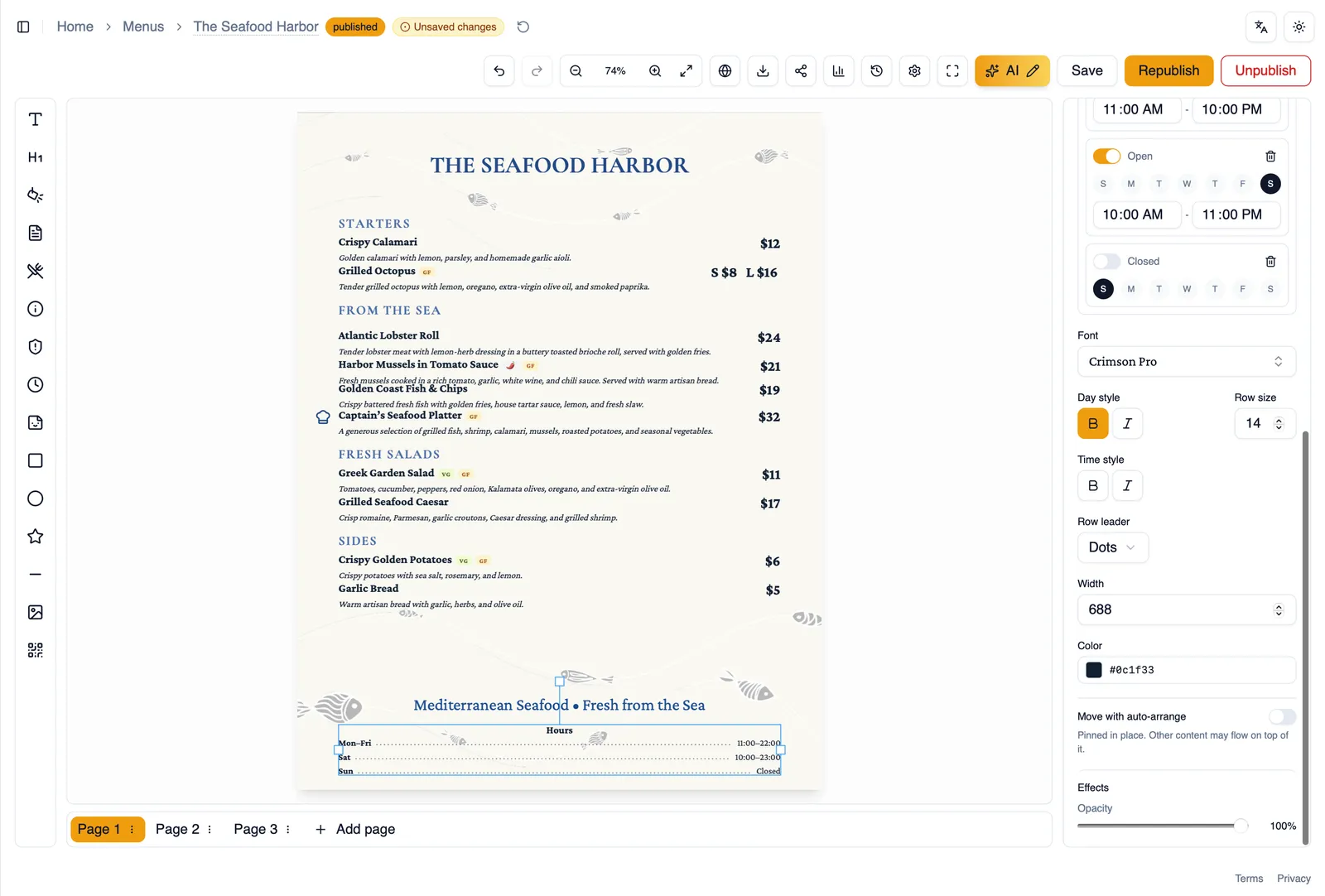This screenshot has width=1325, height=896.
Task: Select the star shape tool
Action: [35, 537]
